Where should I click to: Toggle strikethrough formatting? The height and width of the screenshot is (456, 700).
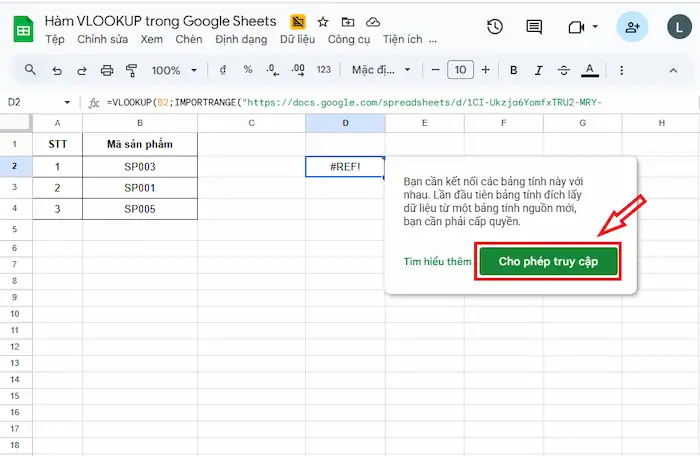pos(565,70)
